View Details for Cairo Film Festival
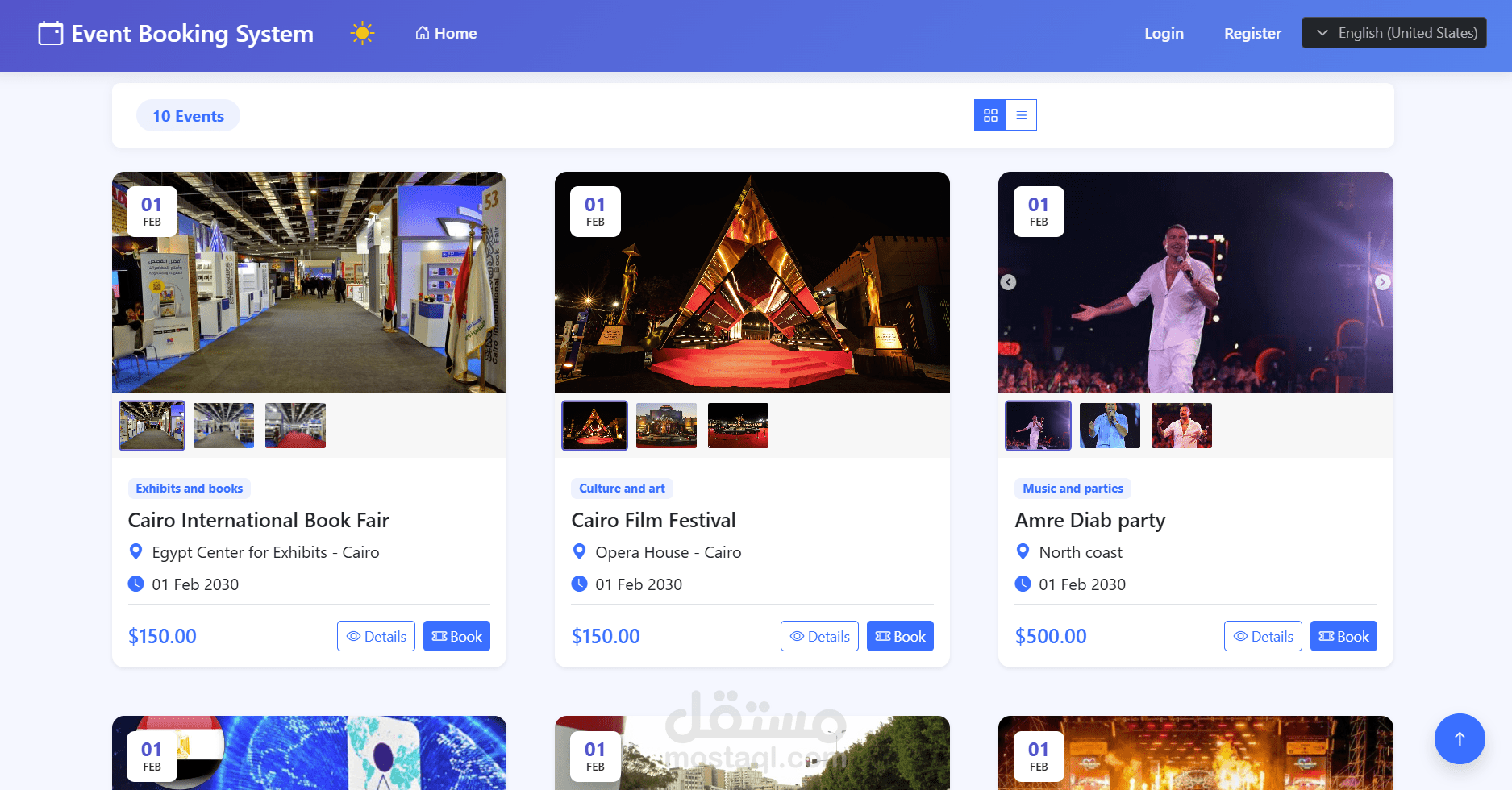Viewport: 1512px width, 790px height. 819,636
